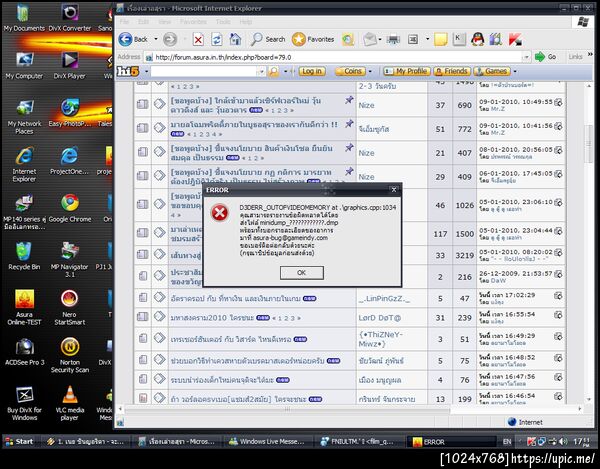Open author Nize link in 37-reply row
600x469 pixels.
point(366,105)
